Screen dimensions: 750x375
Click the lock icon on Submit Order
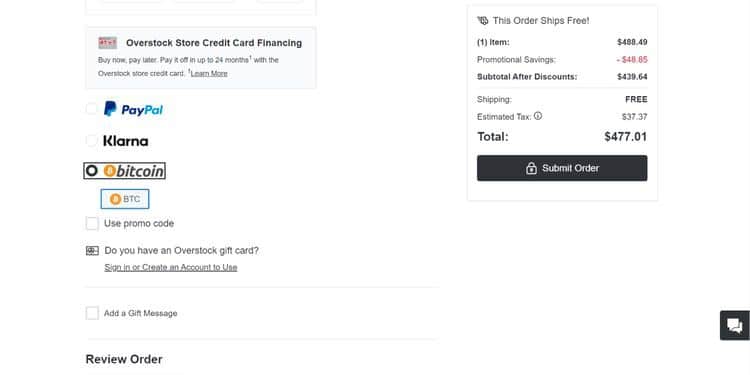tap(531, 168)
